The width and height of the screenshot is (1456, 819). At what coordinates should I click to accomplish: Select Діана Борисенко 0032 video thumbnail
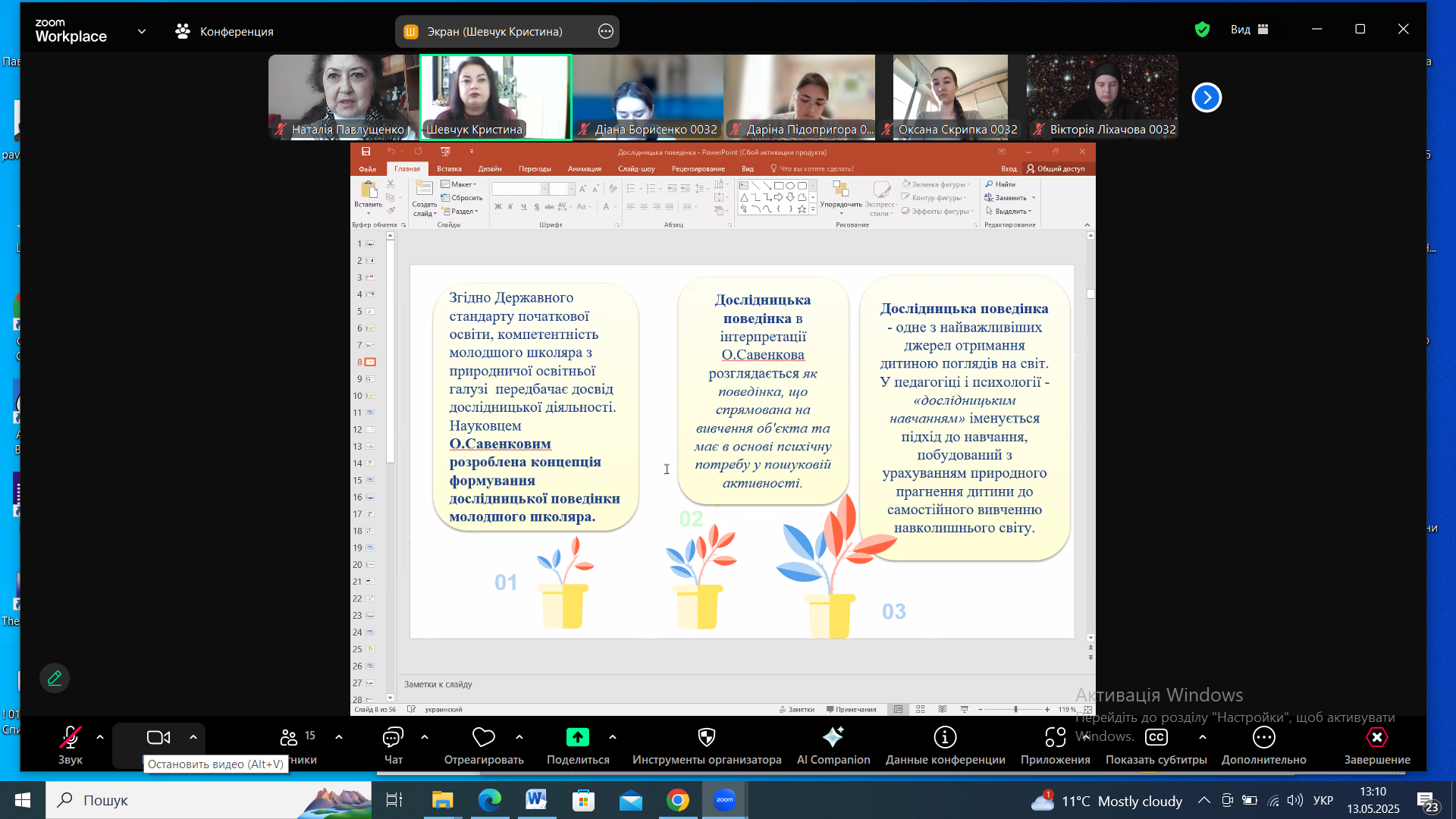pos(648,97)
